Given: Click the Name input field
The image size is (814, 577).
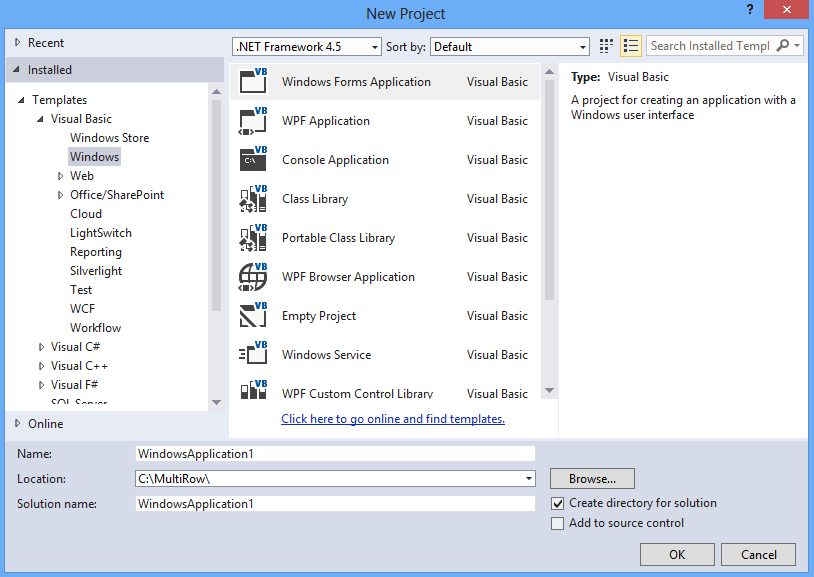Looking at the screenshot, I should (x=335, y=453).
